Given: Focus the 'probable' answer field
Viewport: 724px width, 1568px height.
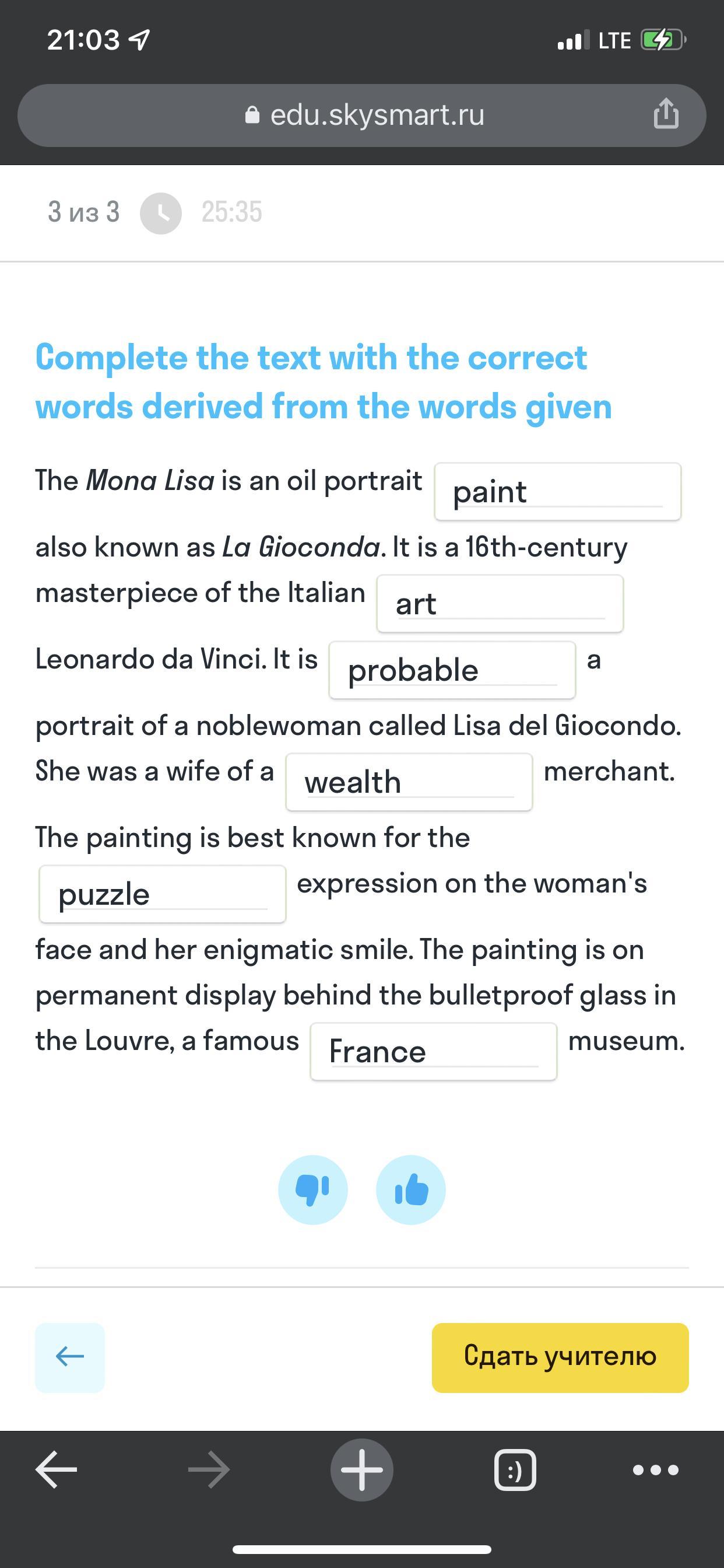Looking at the screenshot, I should point(453,670).
